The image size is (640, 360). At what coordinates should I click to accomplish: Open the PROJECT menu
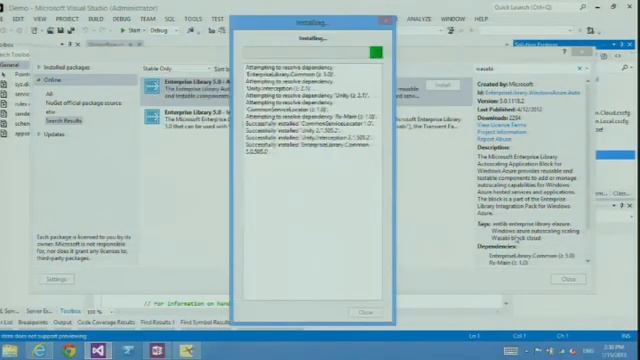click(67, 19)
